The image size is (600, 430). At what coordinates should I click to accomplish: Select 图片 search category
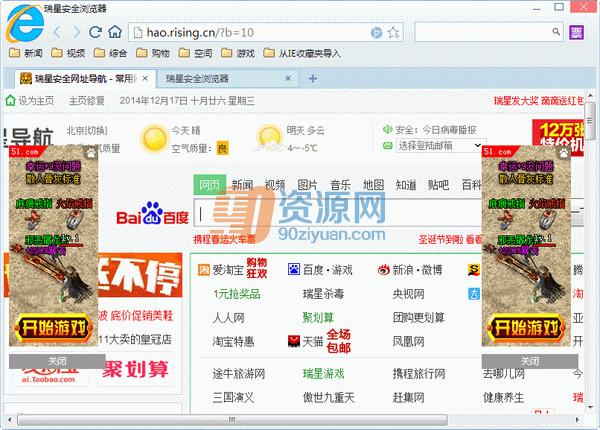point(308,185)
